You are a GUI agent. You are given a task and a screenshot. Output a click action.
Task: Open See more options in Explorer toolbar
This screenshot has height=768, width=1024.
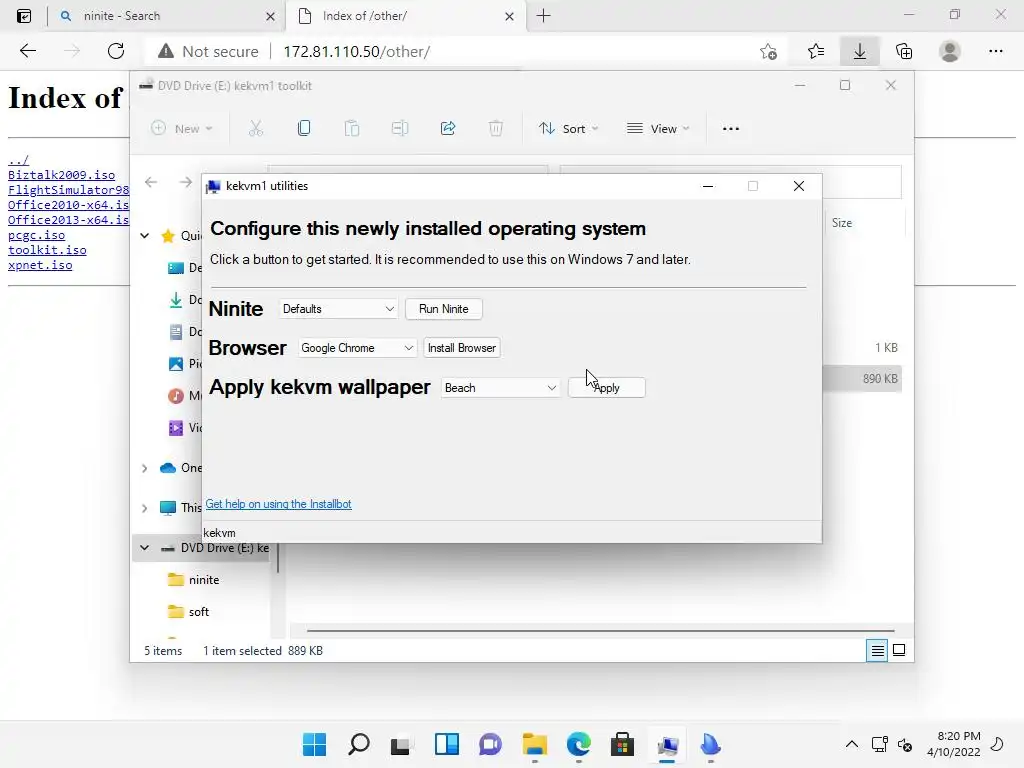[731, 129]
